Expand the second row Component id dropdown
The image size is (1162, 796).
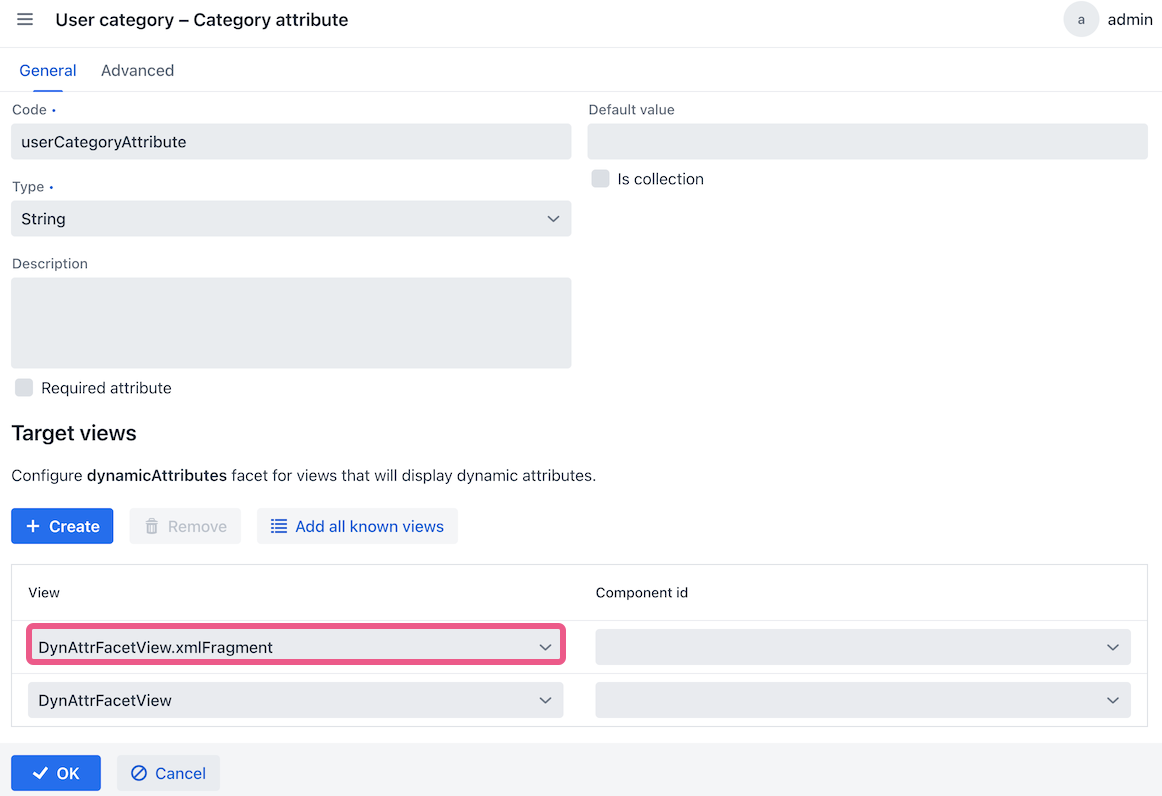(x=862, y=700)
